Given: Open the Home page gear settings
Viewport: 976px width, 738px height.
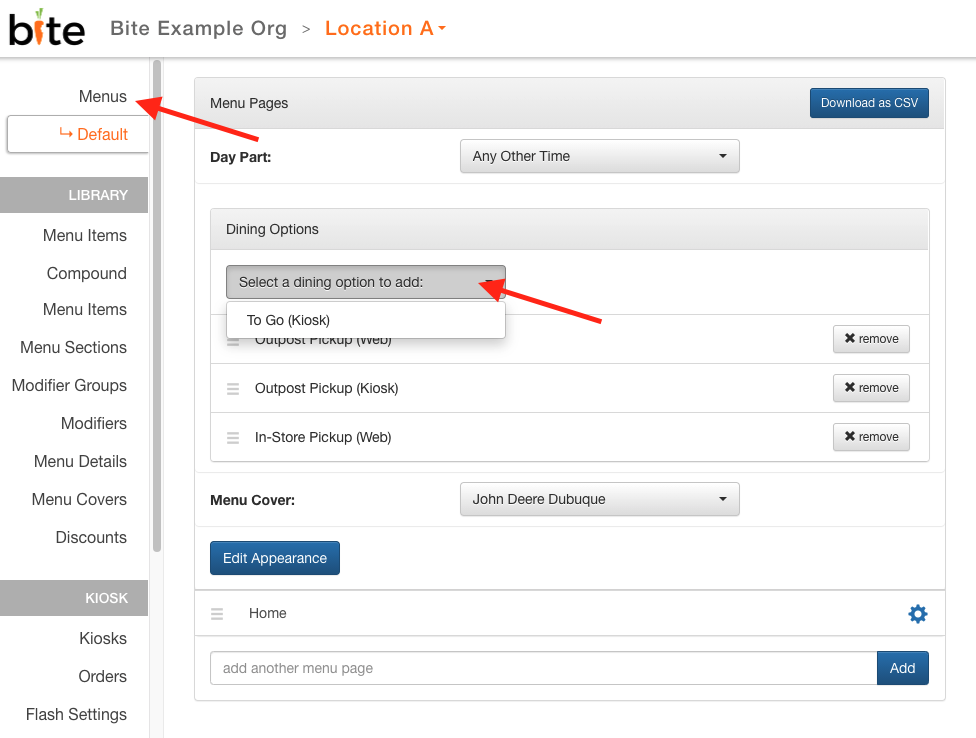Looking at the screenshot, I should 917,614.
